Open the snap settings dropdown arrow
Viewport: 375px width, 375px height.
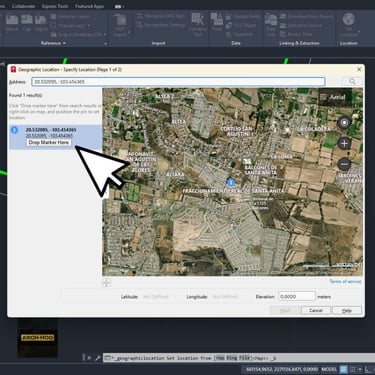pyautogui.click(x=360, y=369)
